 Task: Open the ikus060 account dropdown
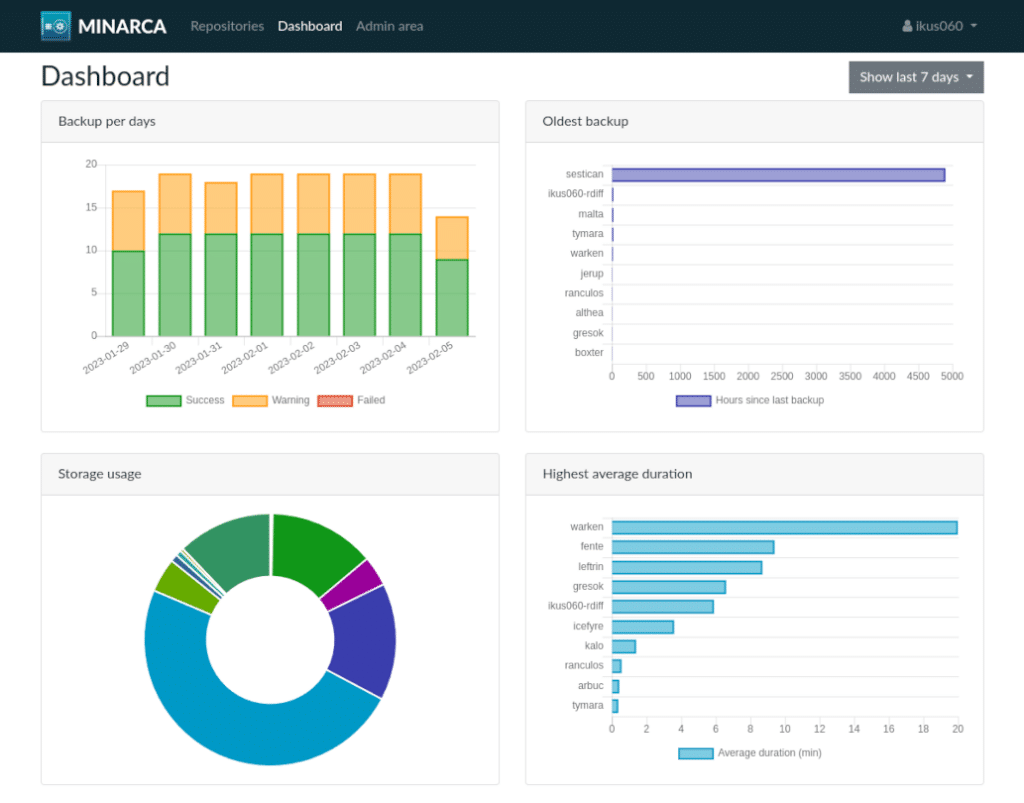coord(938,26)
